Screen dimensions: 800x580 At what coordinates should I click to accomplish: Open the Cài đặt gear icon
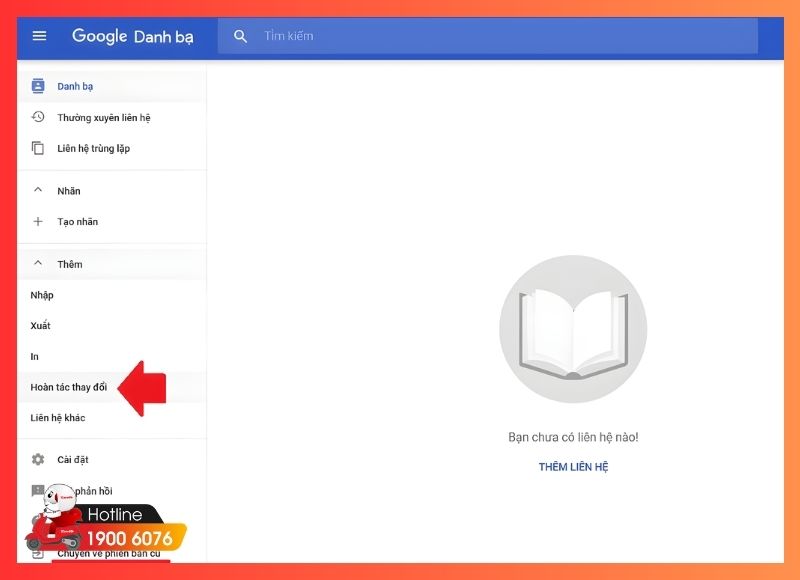[x=38, y=459]
